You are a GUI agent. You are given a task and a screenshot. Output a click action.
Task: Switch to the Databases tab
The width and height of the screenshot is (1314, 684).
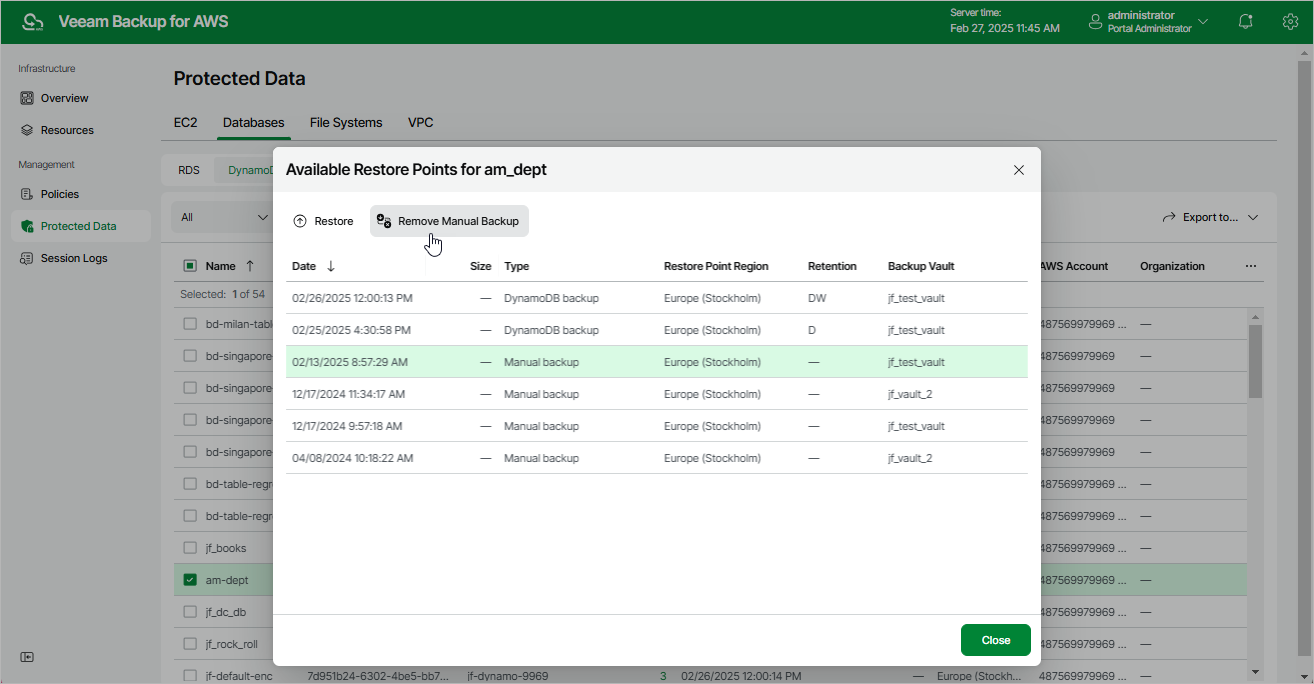[254, 122]
